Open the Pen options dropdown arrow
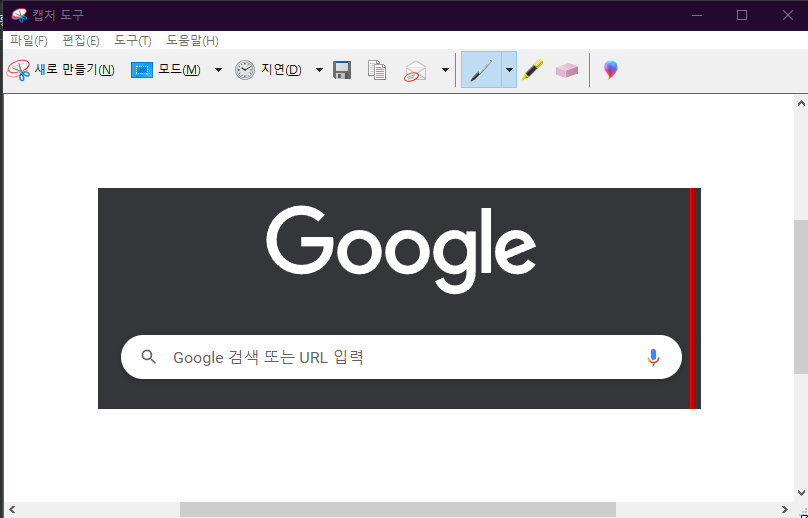This screenshot has width=808, height=518. pyautogui.click(x=509, y=70)
